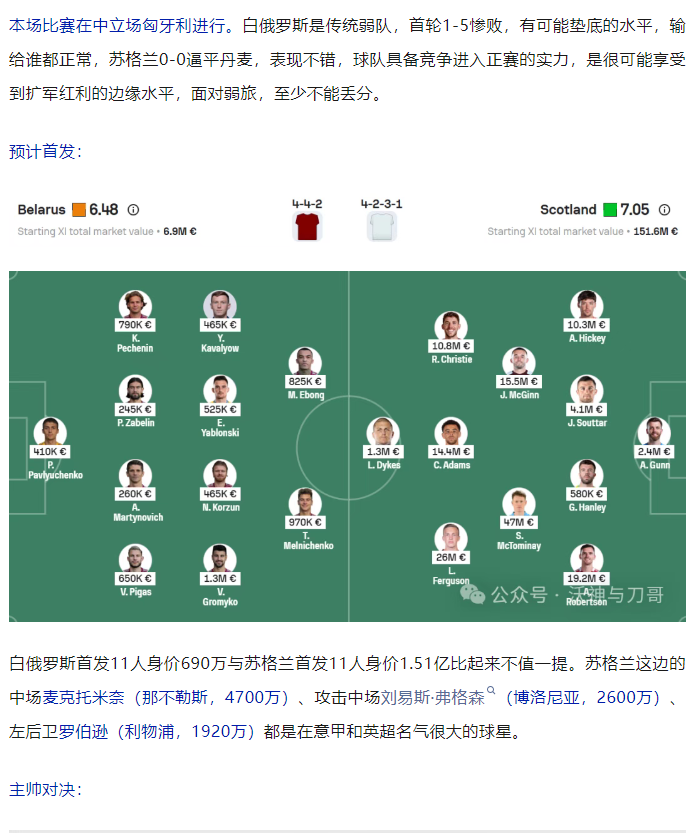
Task: Click the 主帅对决 section heading
Action: [46, 789]
